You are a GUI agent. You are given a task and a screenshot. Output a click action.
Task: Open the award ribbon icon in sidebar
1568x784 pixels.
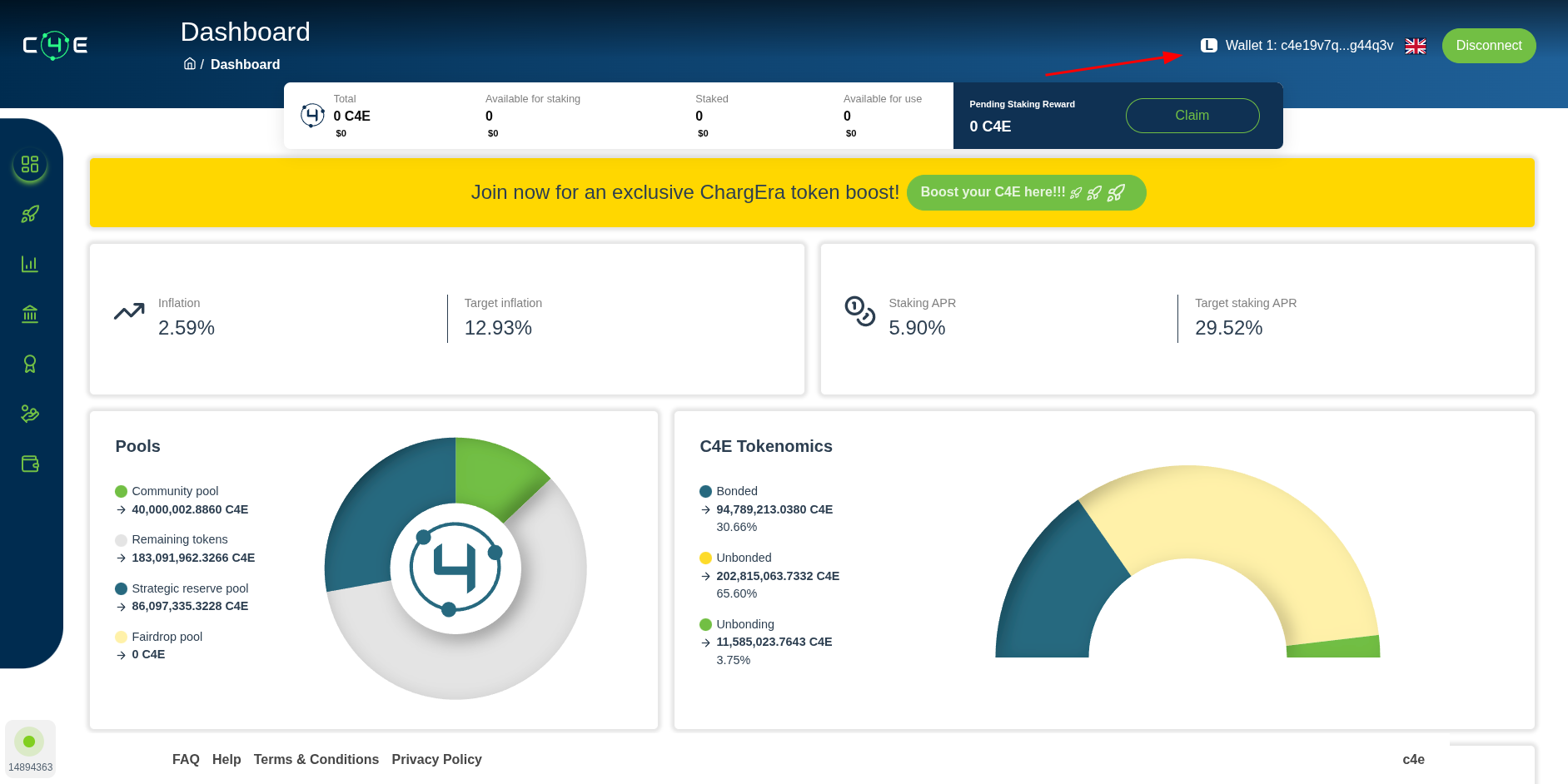click(x=30, y=364)
